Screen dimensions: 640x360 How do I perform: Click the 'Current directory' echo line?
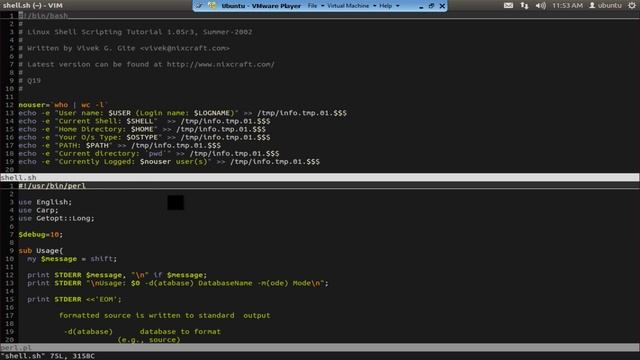pyautogui.click(x=149, y=153)
